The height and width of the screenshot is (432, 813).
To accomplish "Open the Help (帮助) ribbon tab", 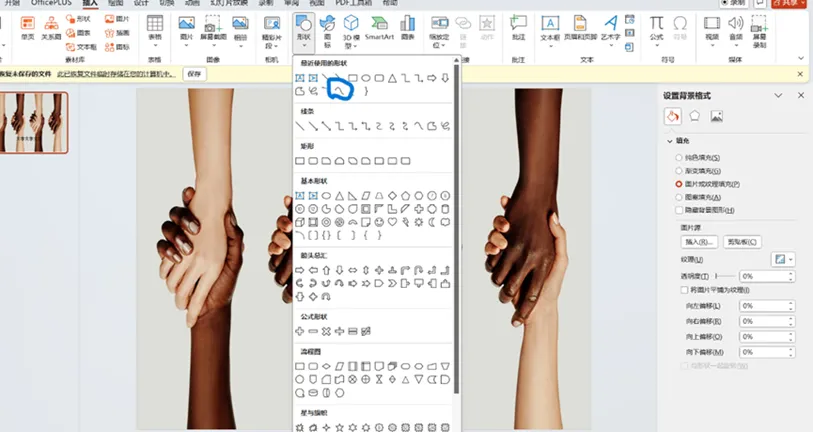I will tap(389, 3).
